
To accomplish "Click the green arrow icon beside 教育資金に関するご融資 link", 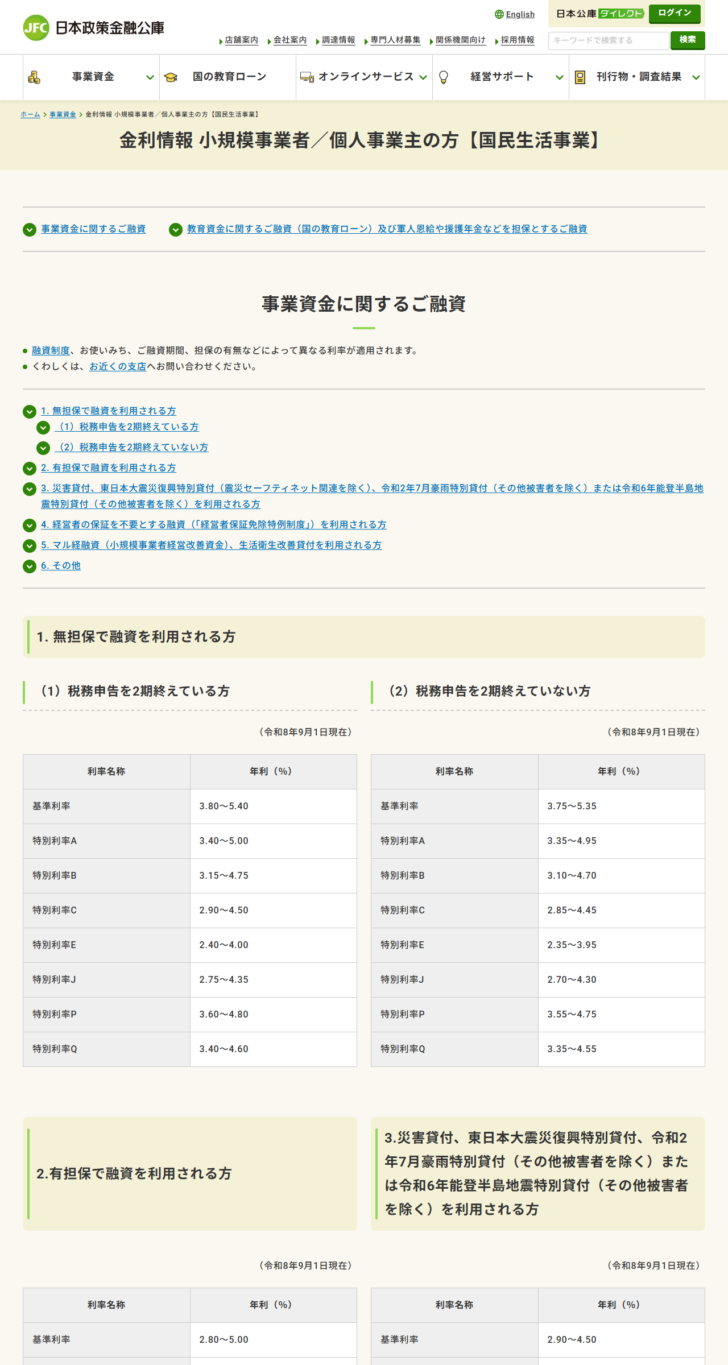I will [x=176, y=229].
